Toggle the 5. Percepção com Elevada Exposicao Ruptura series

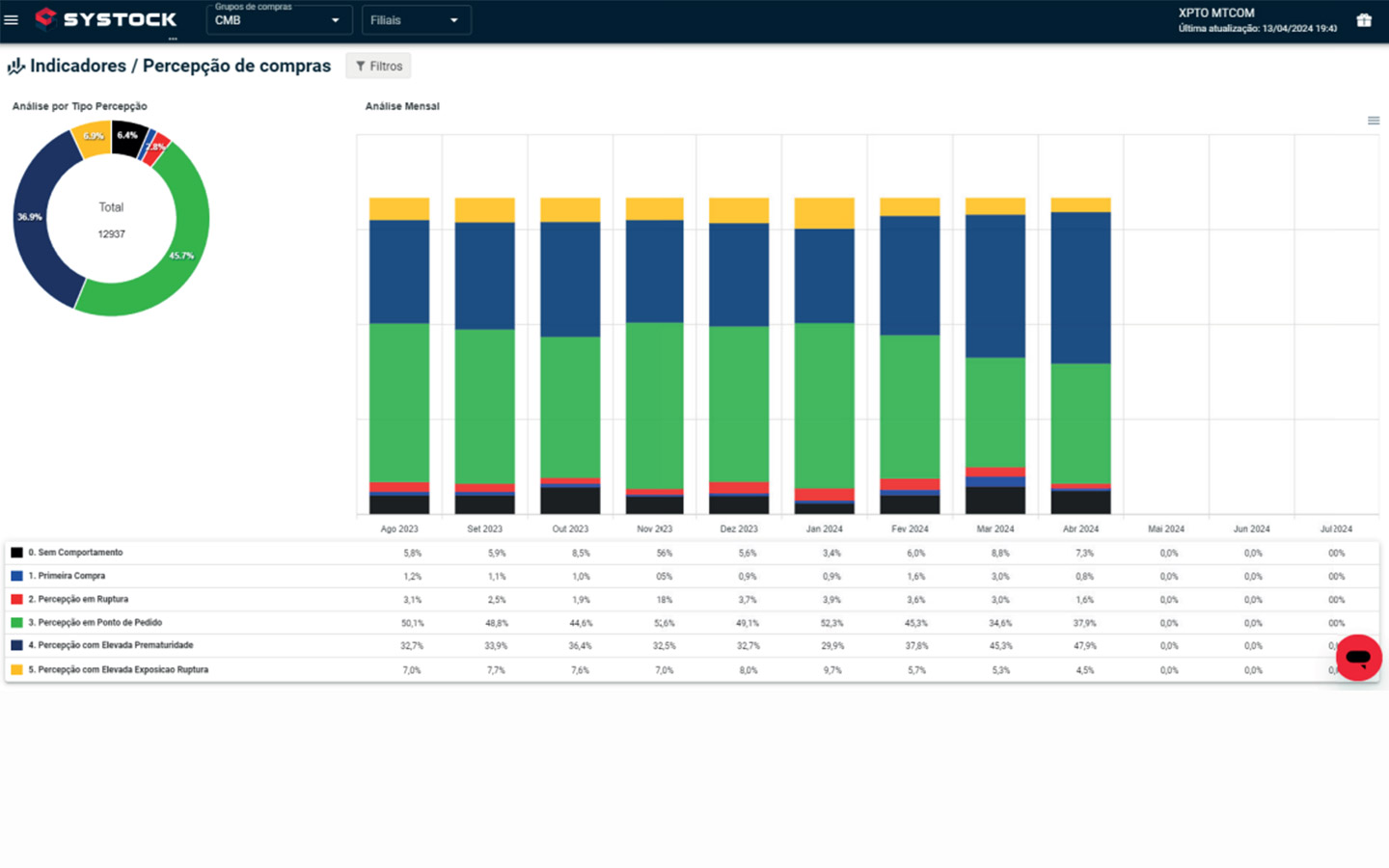point(118,669)
